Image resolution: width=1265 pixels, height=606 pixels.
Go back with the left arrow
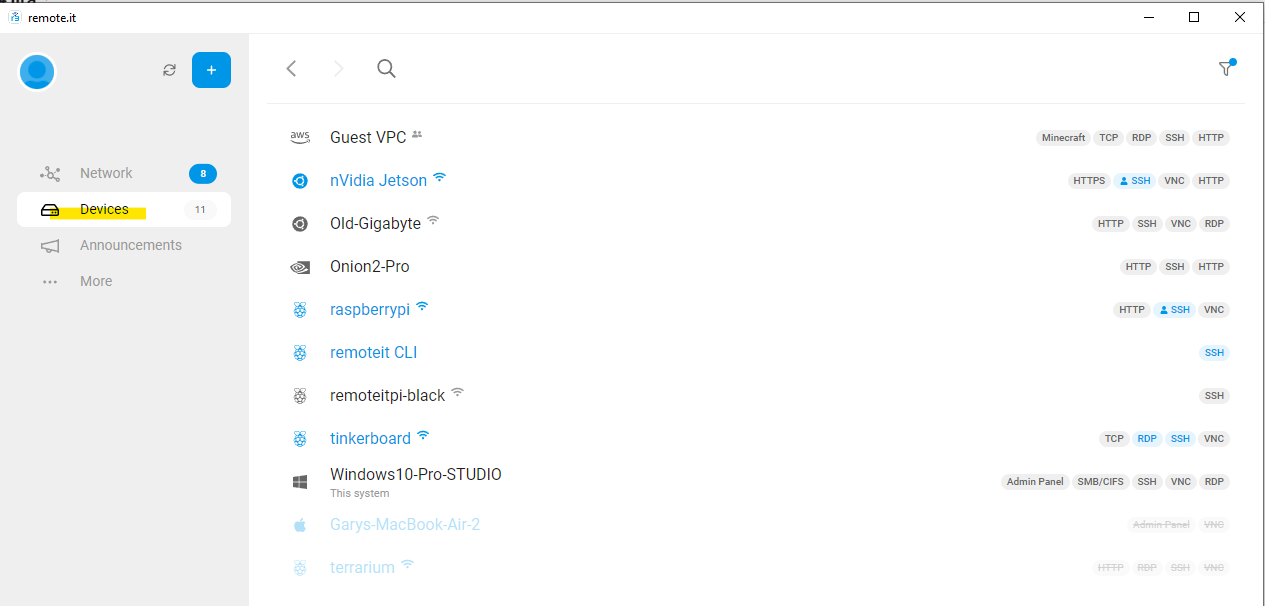click(x=291, y=68)
